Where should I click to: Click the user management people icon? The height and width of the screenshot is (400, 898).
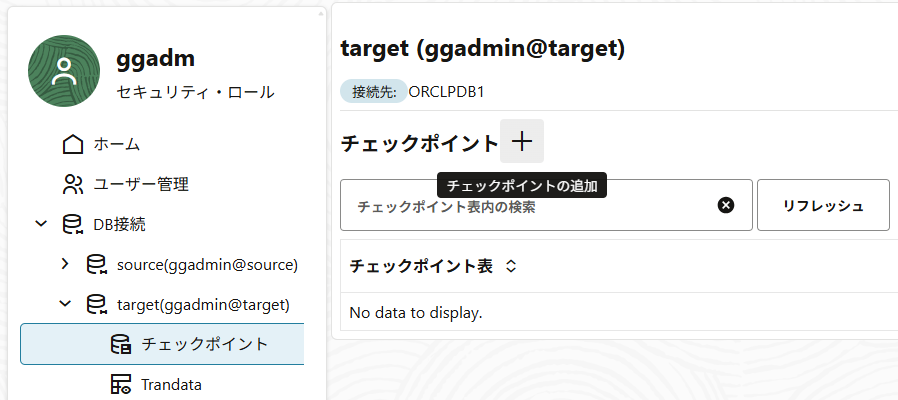pos(73,184)
